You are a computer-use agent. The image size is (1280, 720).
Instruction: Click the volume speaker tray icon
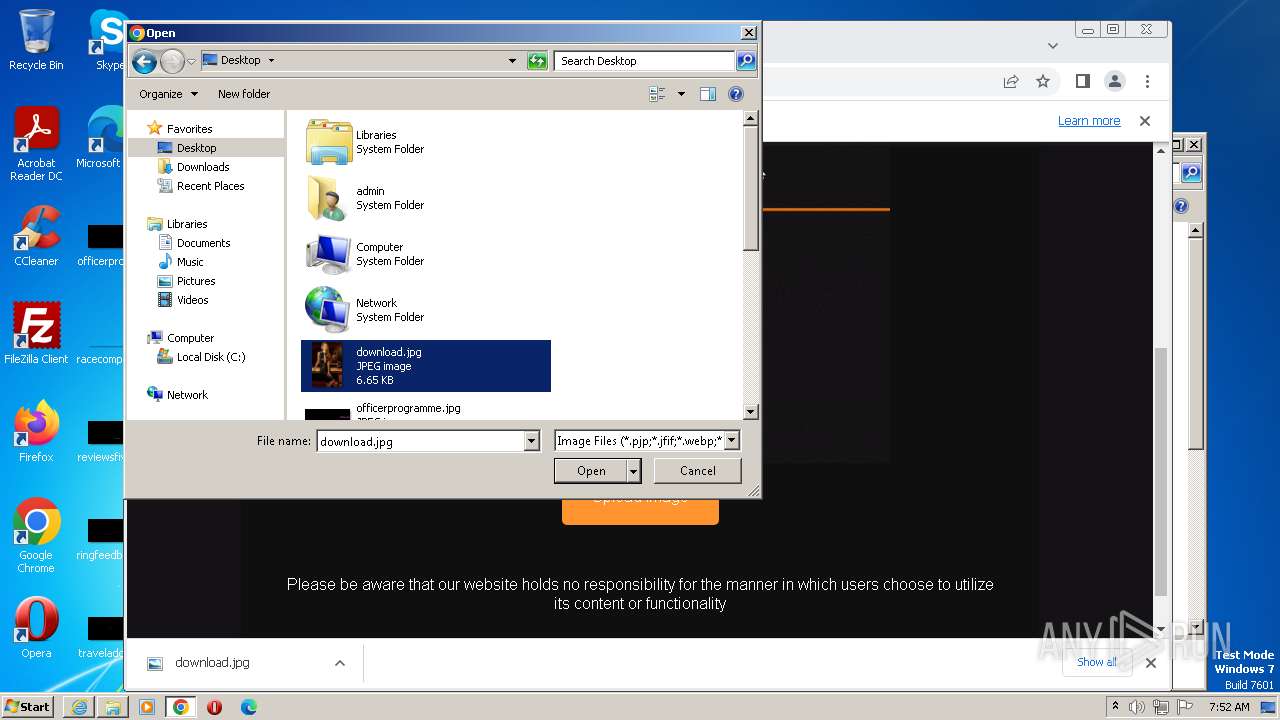coord(1137,707)
